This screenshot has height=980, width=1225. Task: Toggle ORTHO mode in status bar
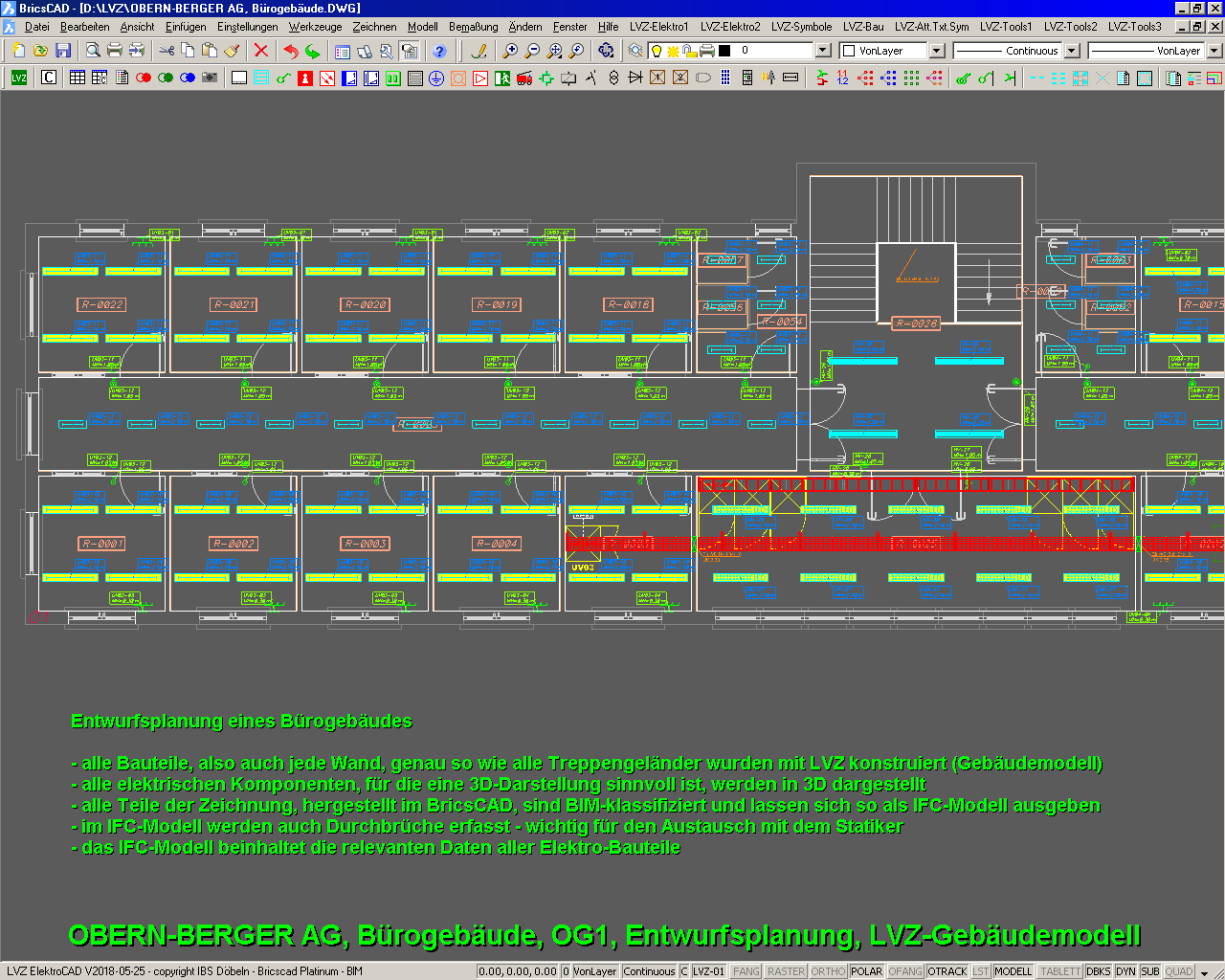[x=829, y=971]
